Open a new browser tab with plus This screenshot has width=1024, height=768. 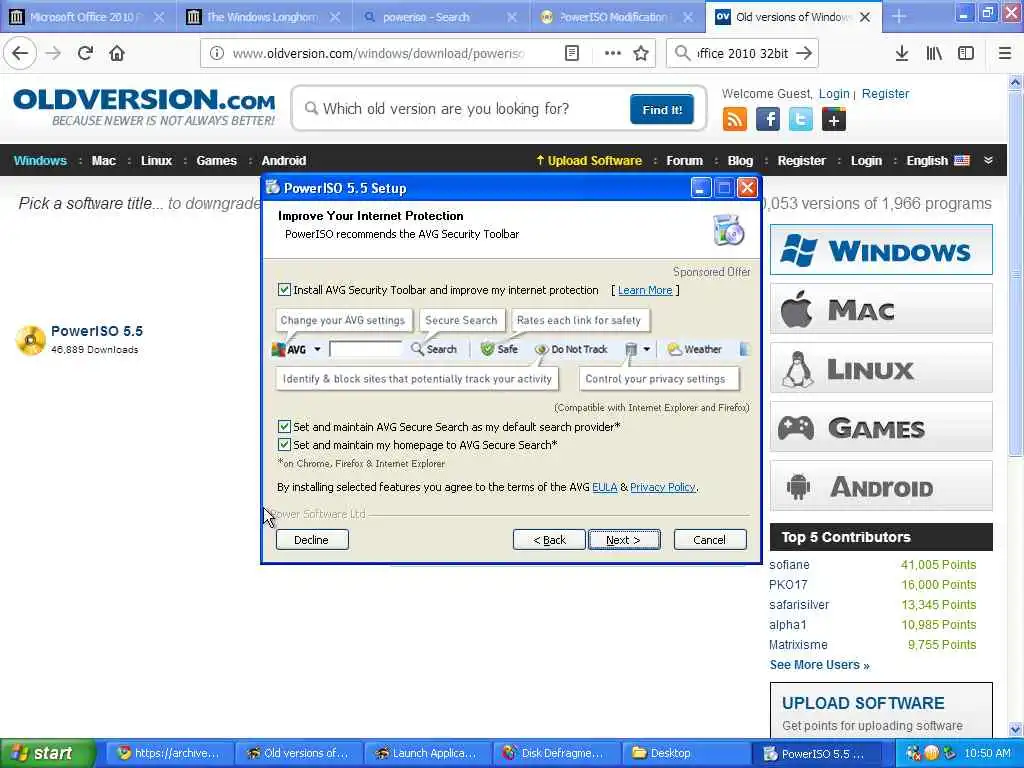tap(899, 16)
